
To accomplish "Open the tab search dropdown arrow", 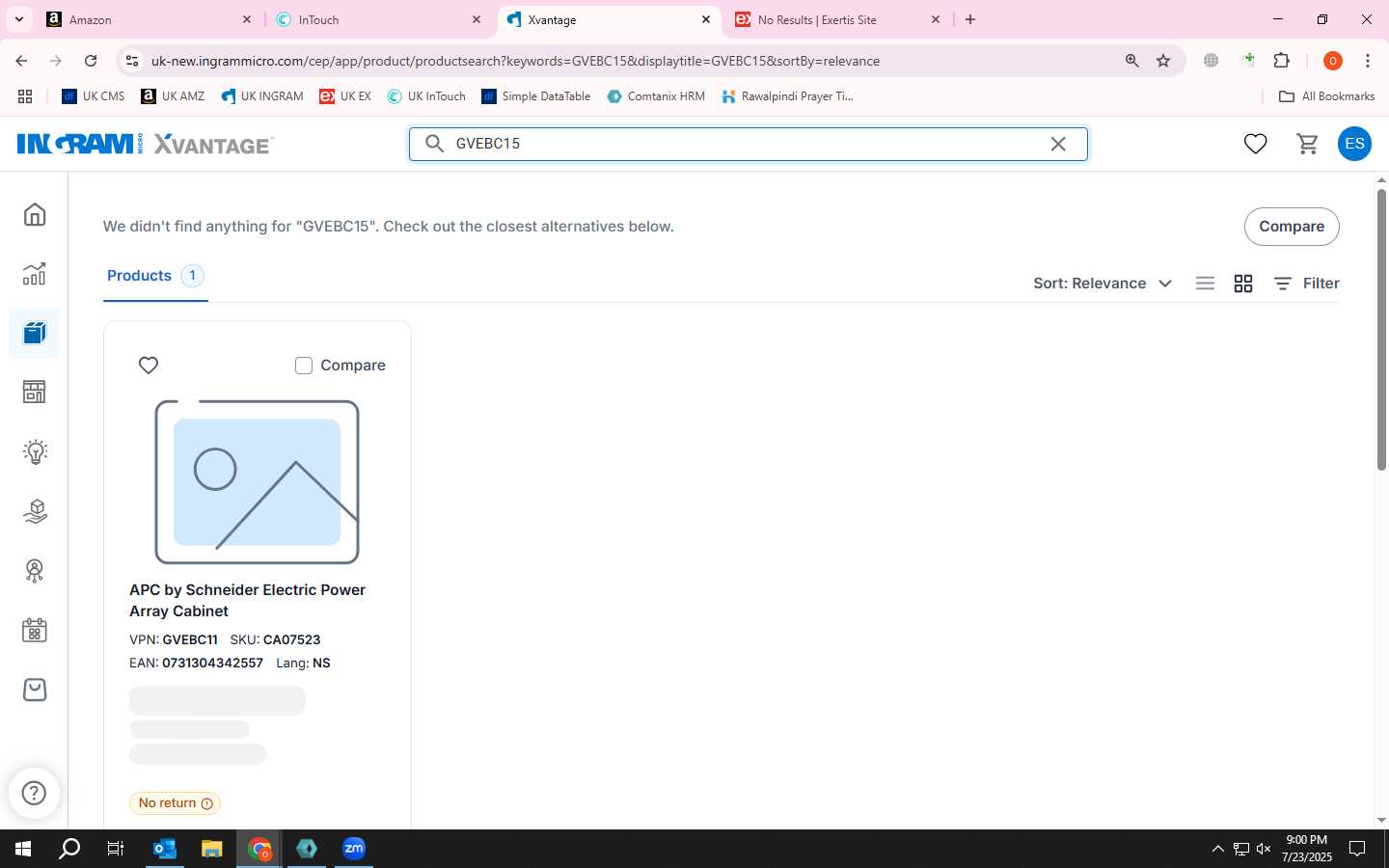I will click(18, 19).
